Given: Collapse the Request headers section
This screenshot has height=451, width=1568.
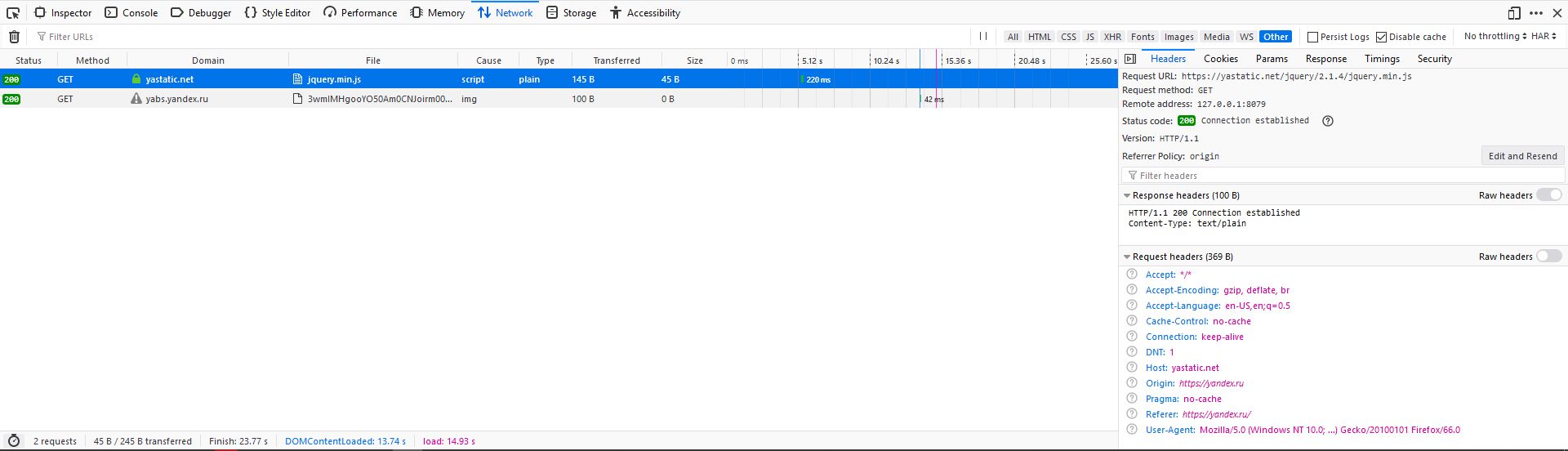Looking at the screenshot, I should [1128, 257].
